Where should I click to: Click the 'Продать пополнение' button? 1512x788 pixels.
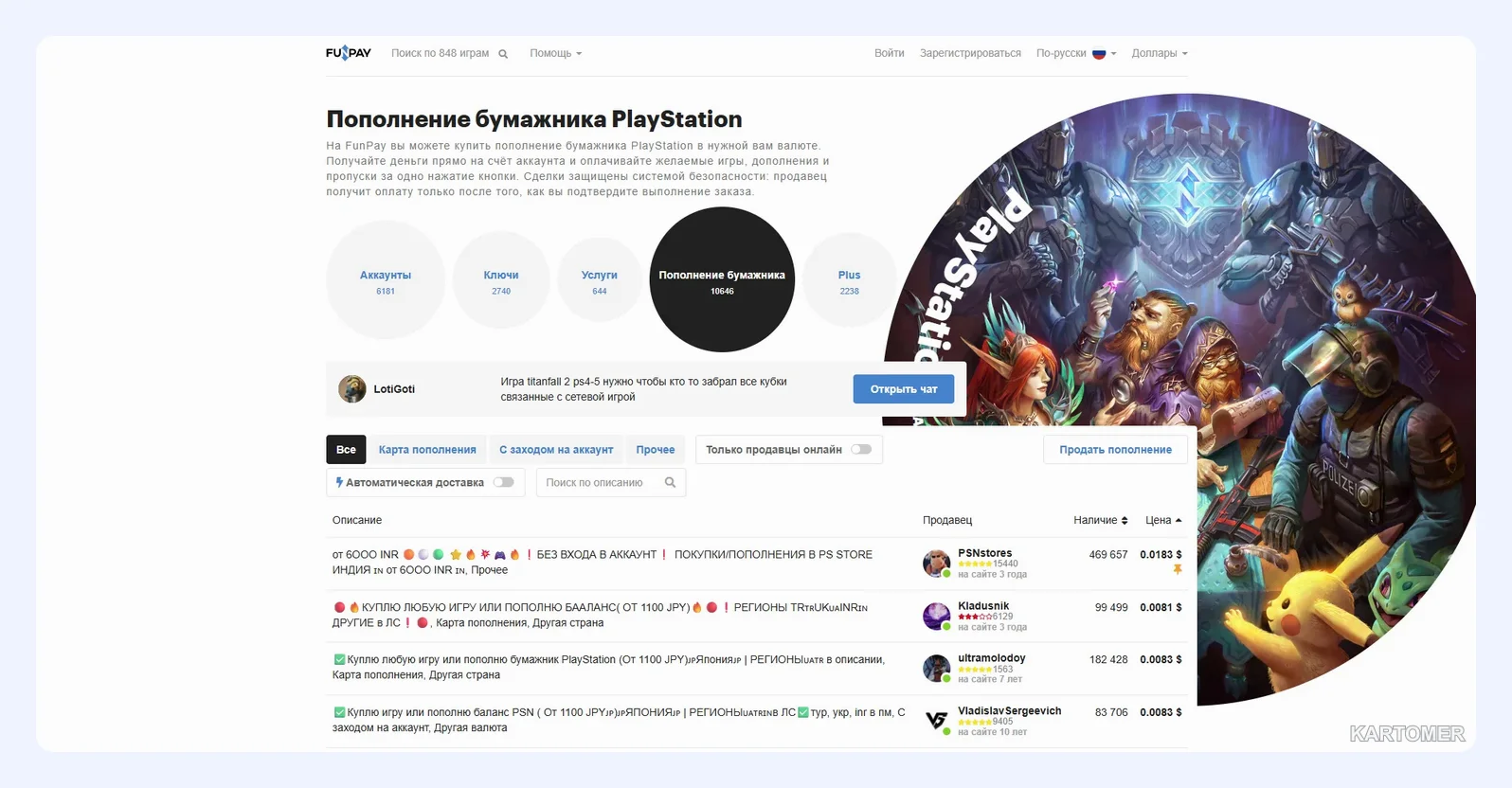[1116, 450]
